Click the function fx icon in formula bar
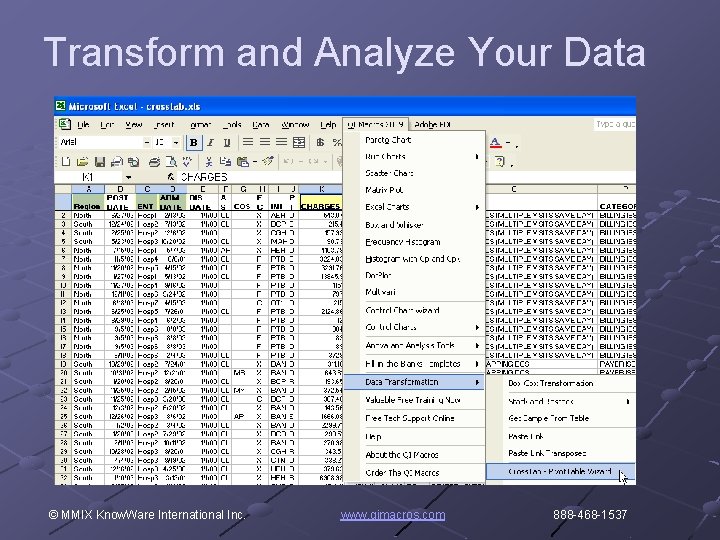This screenshot has width=720, height=540. 171,177
